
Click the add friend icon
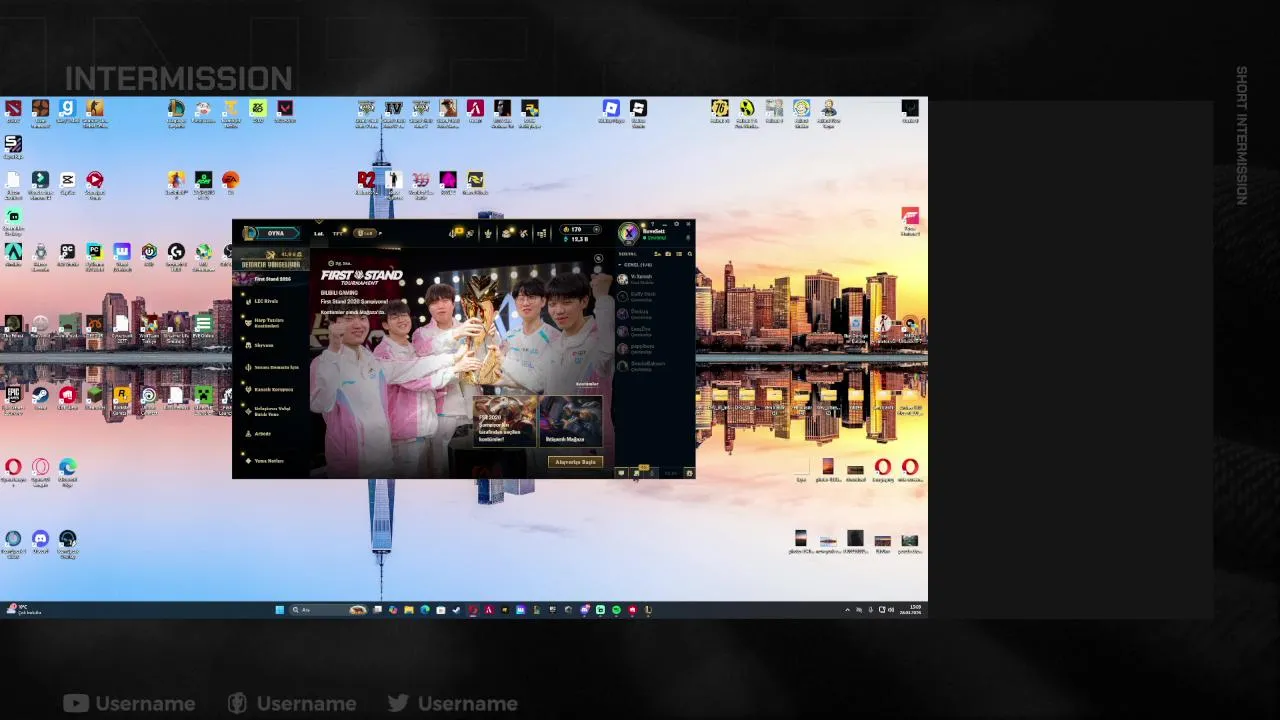tap(657, 254)
